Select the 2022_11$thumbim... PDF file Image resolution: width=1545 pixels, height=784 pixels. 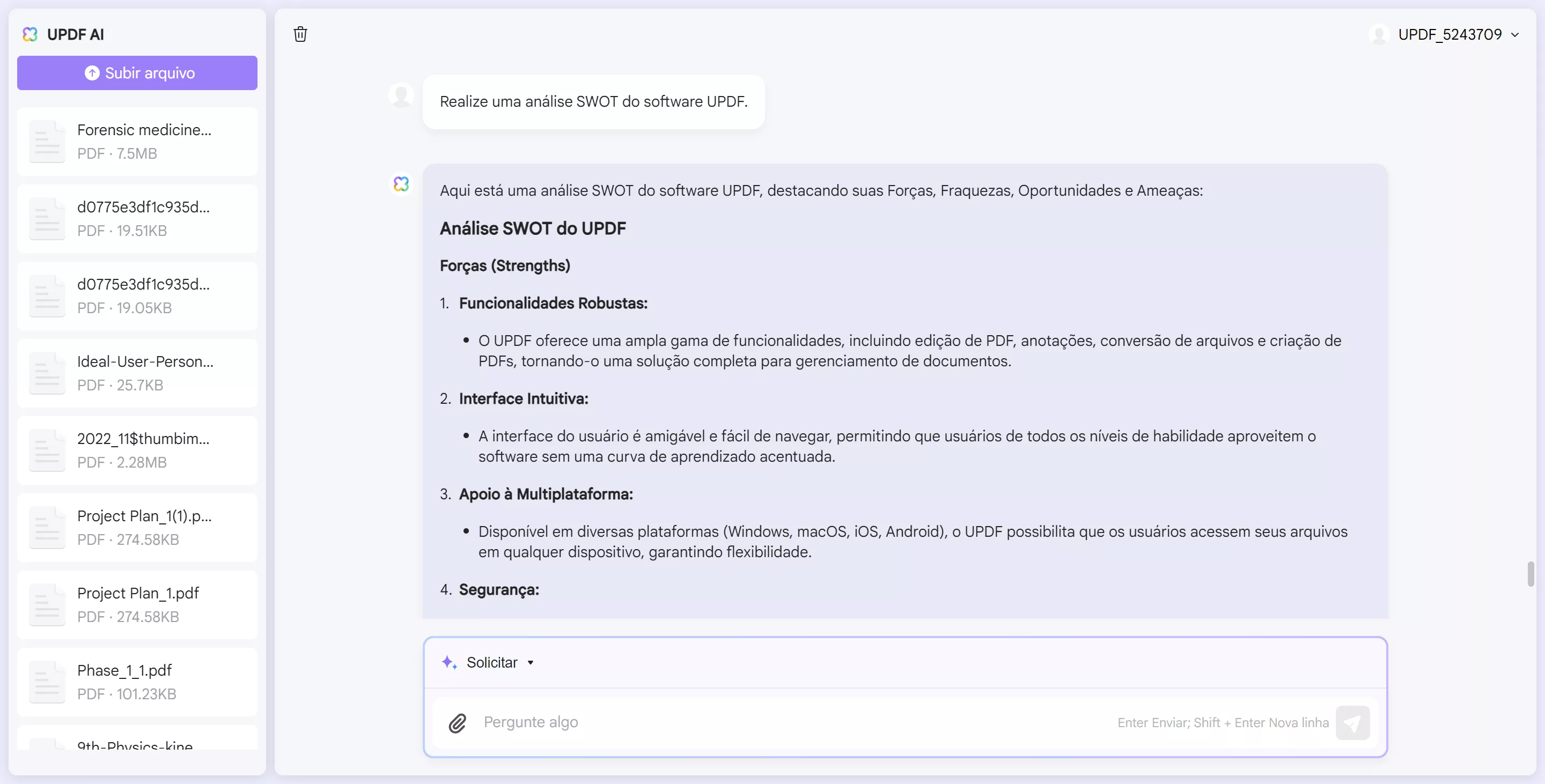pos(137,451)
